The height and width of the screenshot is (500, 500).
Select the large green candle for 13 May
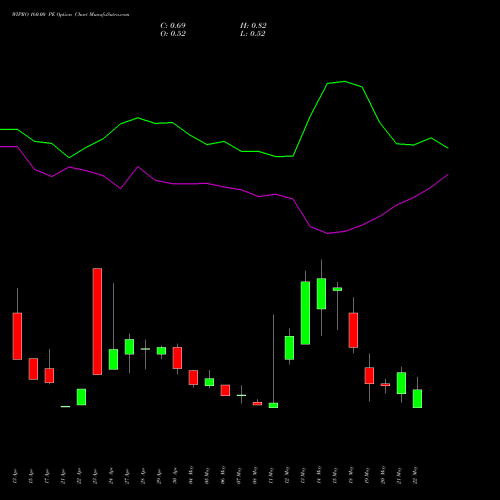pyautogui.click(x=305, y=313)
